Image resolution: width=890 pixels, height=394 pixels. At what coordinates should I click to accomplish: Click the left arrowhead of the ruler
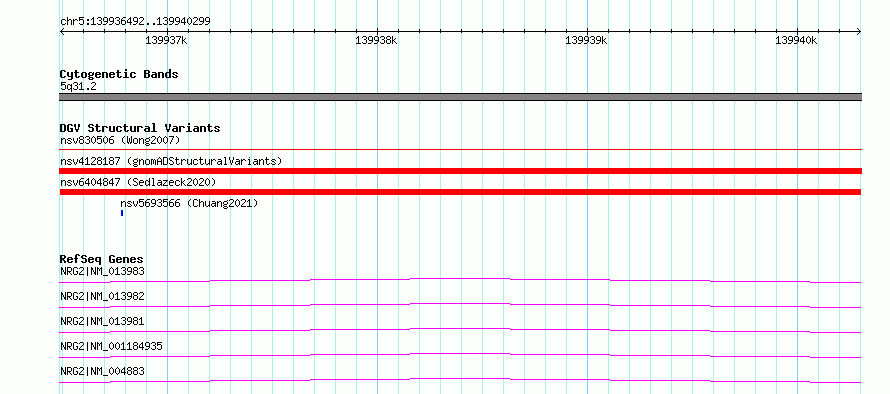point(63,32)
